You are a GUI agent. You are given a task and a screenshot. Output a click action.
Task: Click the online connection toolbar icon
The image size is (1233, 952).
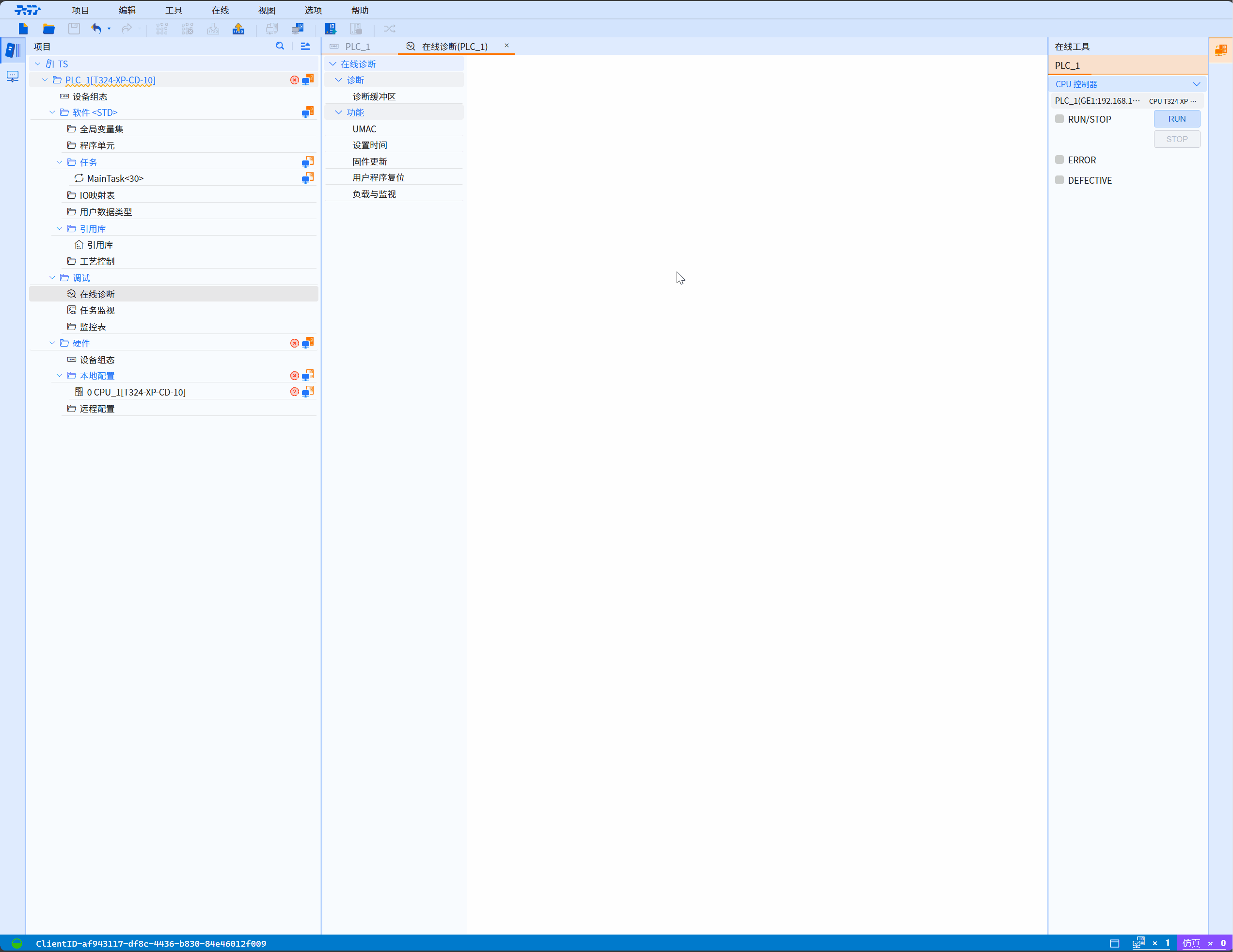298,28
